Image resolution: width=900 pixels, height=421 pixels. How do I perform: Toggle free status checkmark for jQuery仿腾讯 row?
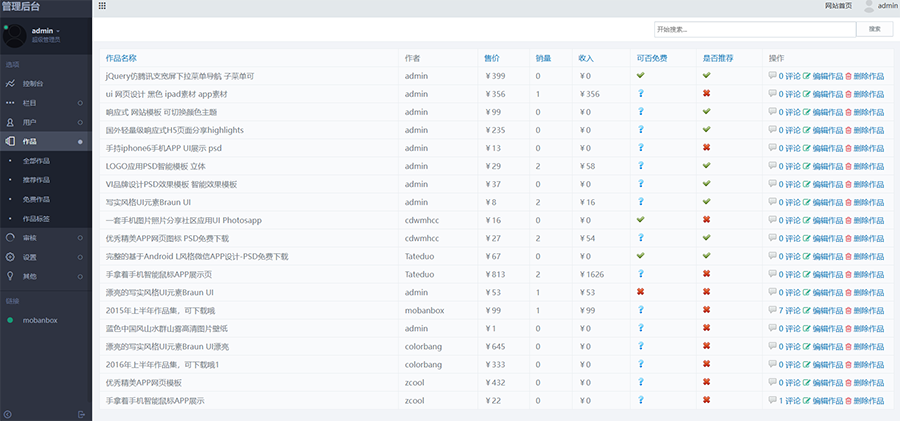pyautogui.click(x=640, y=76)
